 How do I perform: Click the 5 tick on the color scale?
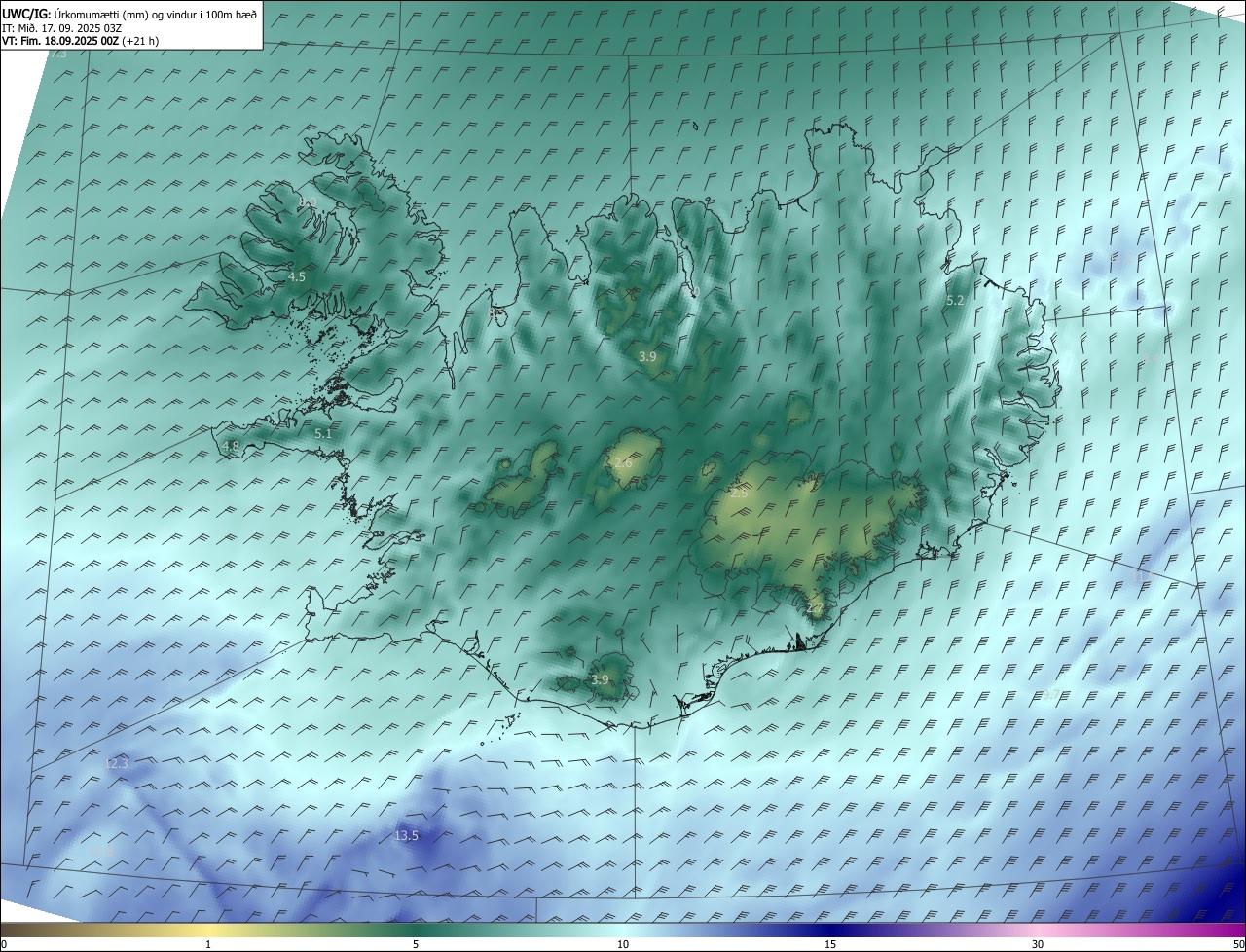[416, 945]
